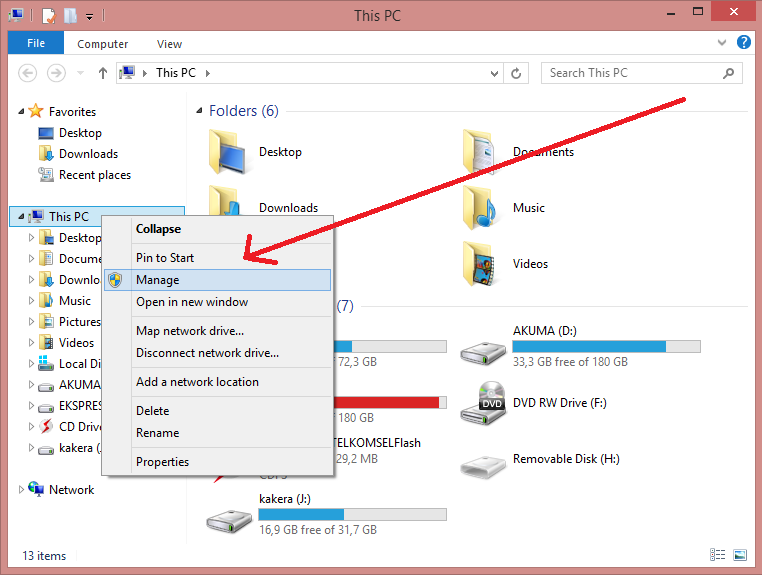Switch to Details view in status bar
Image resolution: width=762 pixels, height=575 pixels.
pos(718,555)
